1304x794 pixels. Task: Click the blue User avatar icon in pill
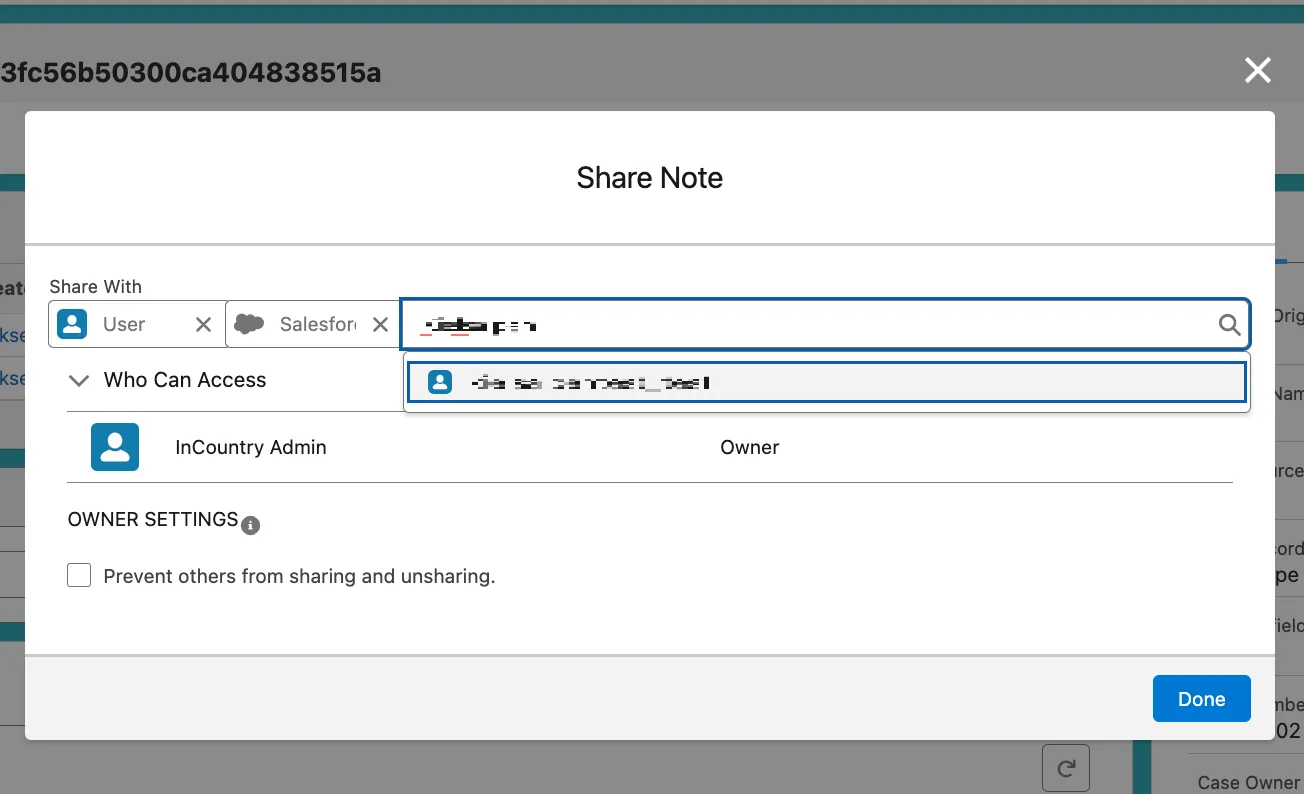tap(72, 324)
